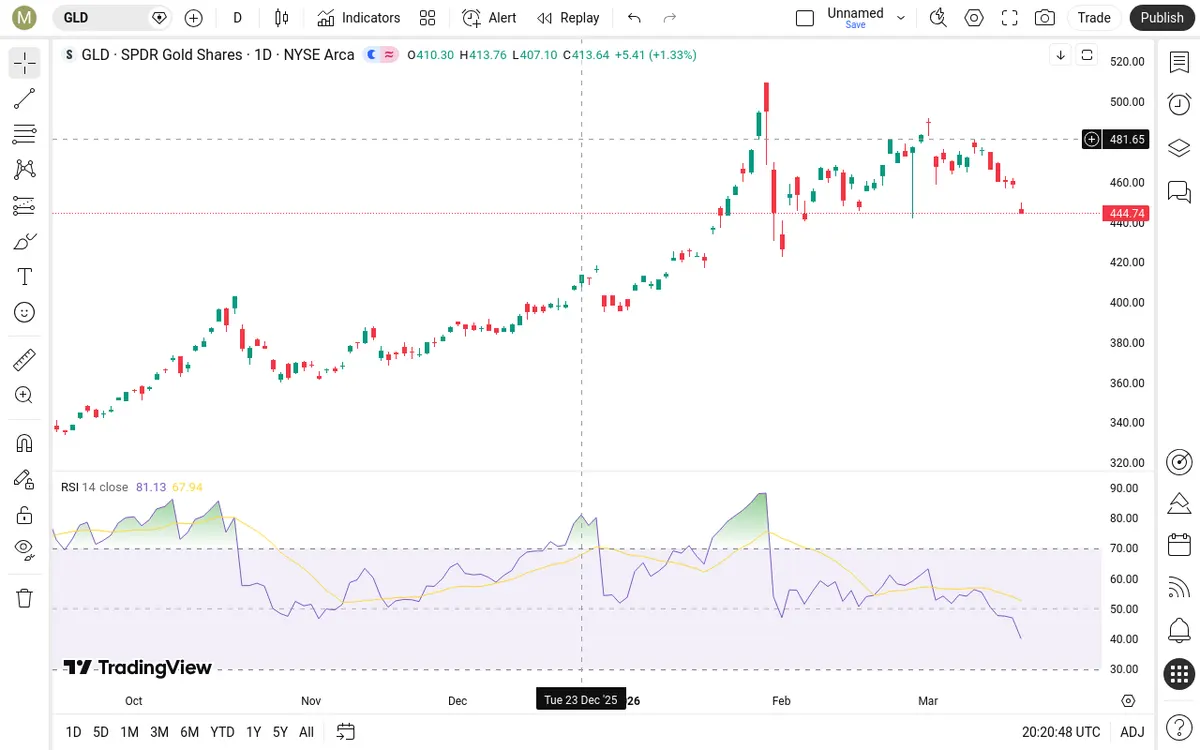Open the user profile menu M
The height and width of the screenshot is (750, 1200).
(23, 18)
